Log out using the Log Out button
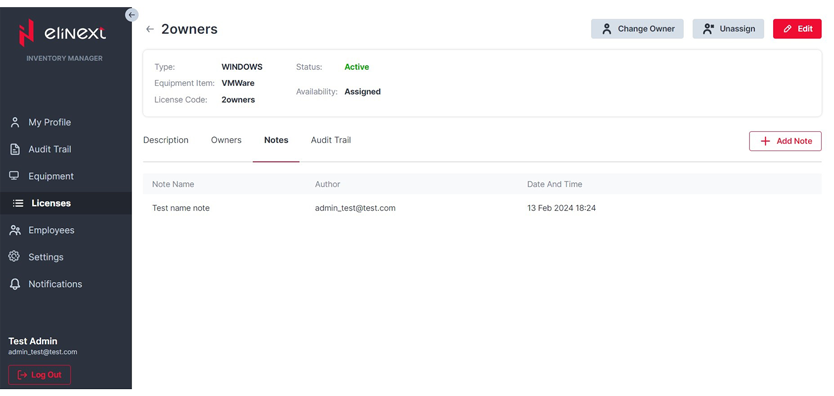This screenshot has height=396, width=834. tap(39, 375)
